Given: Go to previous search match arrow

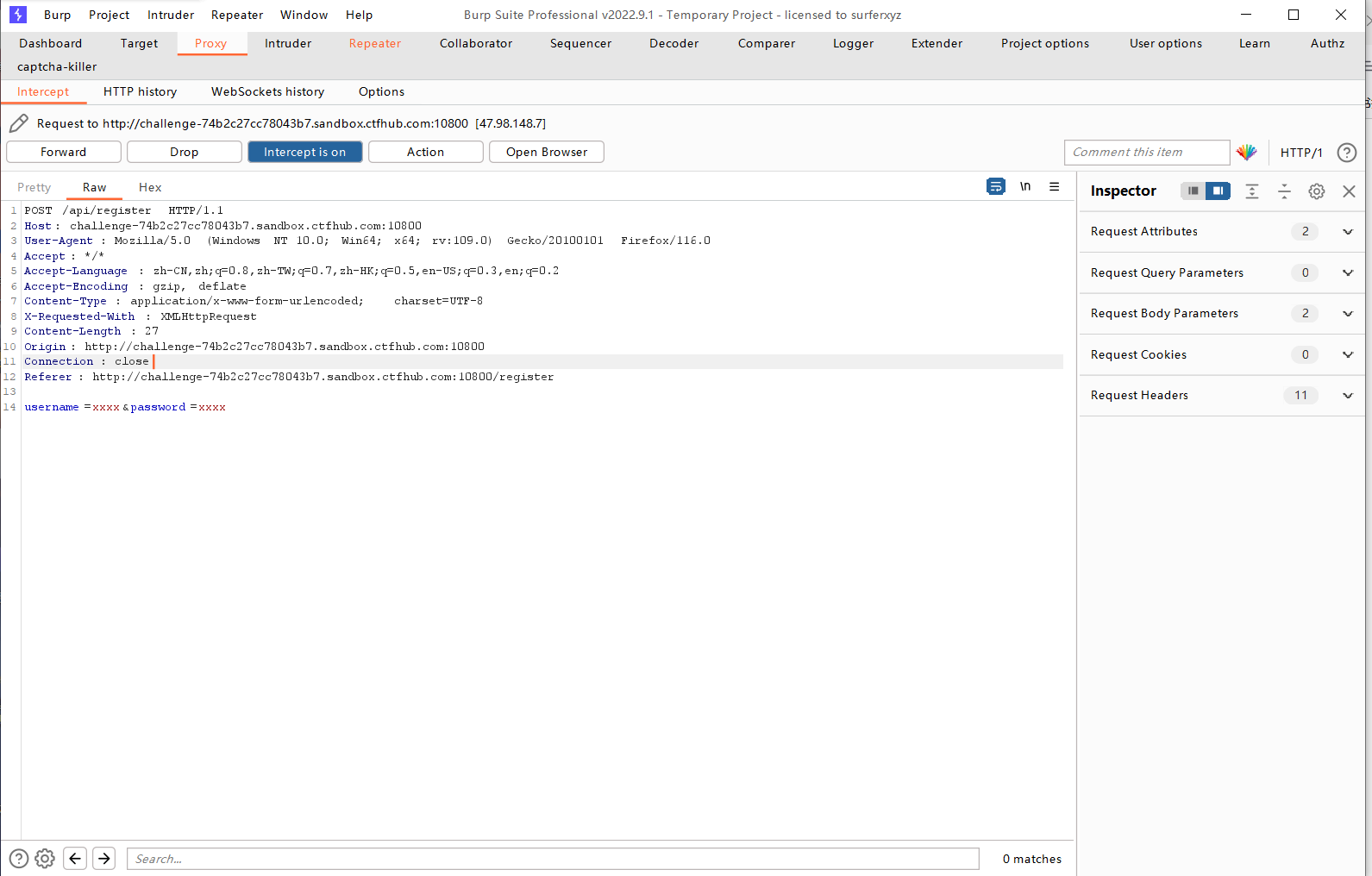Looking at the screenshot, I should click(75, 859).
